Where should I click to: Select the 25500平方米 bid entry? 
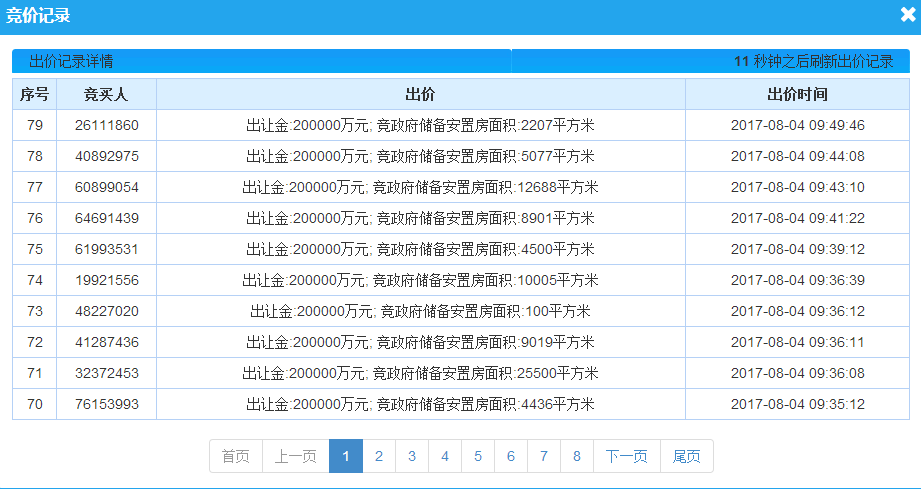[420, 373]
